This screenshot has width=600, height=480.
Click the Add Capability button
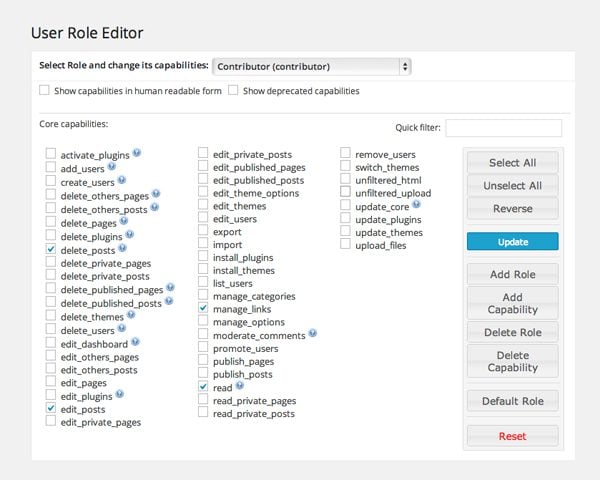(512, 303)
